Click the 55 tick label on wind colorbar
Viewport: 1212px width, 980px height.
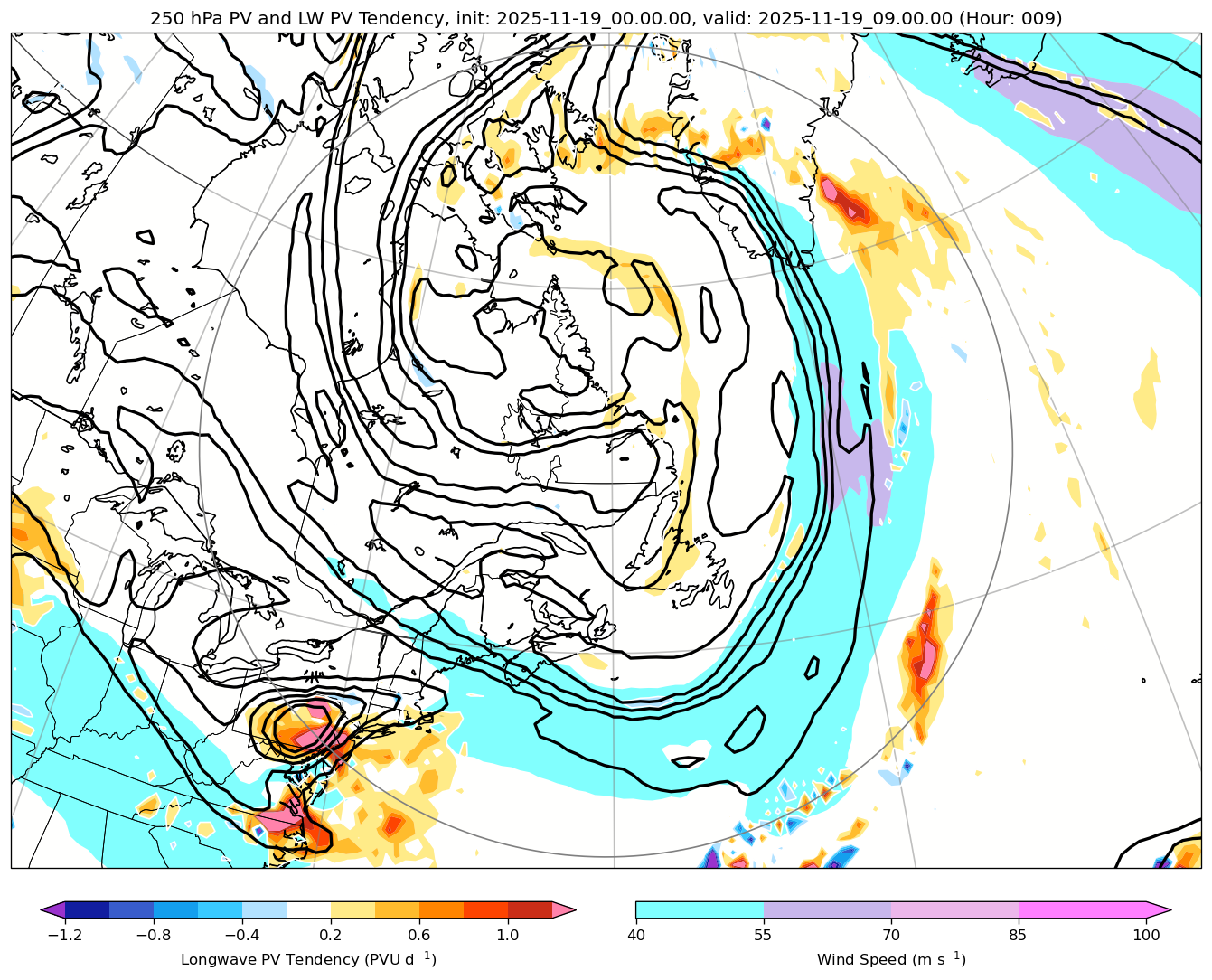764,935
